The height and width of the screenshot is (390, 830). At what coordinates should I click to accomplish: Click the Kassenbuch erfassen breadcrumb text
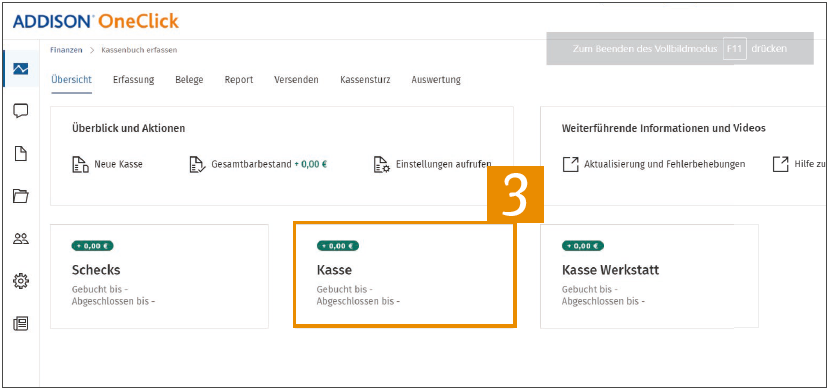[x=139, y=50]
